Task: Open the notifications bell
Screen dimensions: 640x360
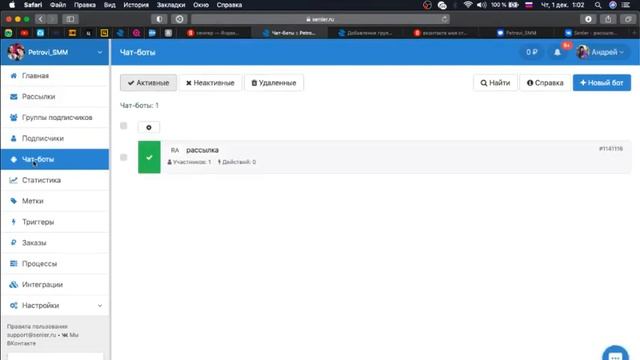Action: (x=557, y=52)
